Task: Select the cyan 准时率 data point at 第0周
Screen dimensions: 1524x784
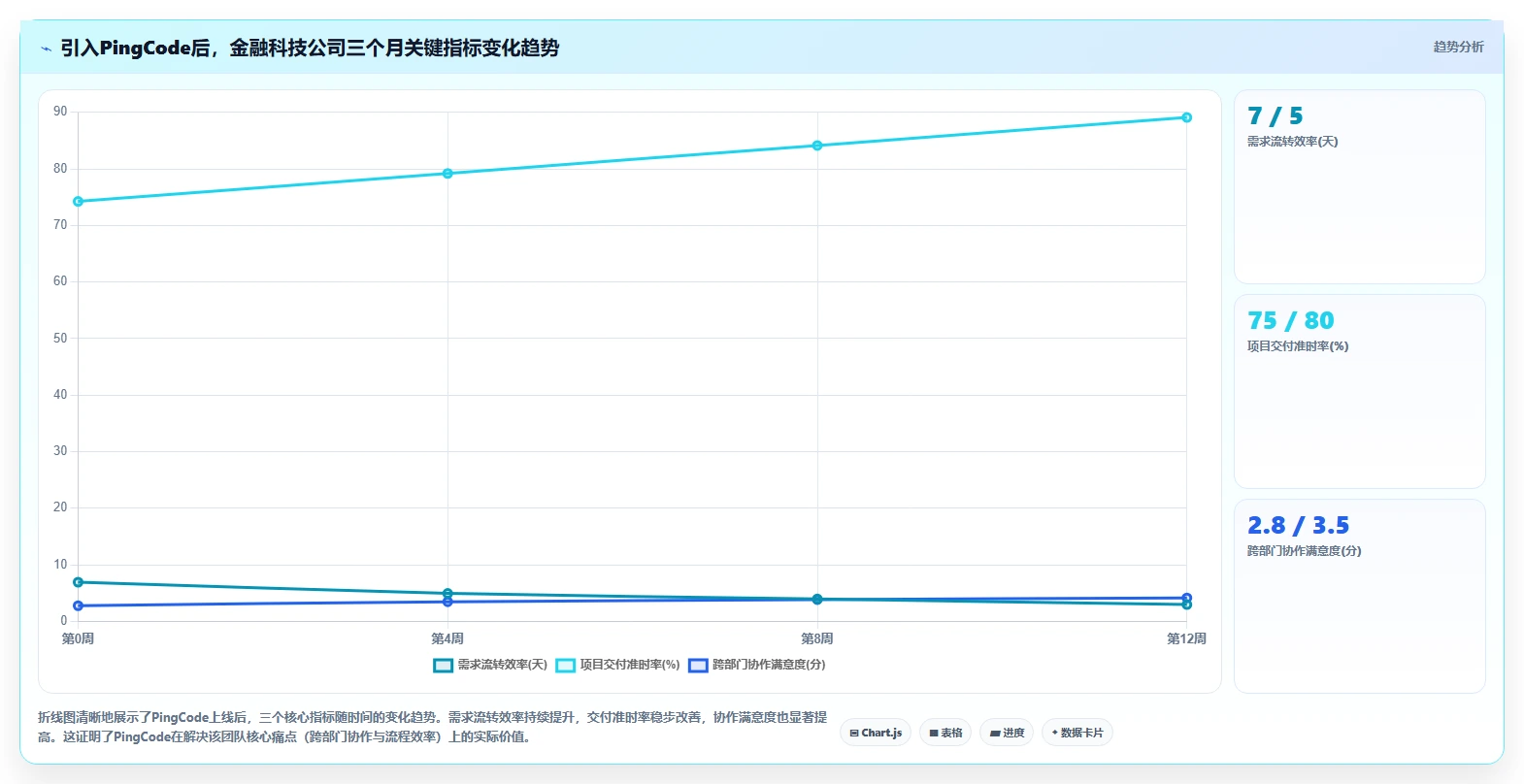Action: pos(78,202)
